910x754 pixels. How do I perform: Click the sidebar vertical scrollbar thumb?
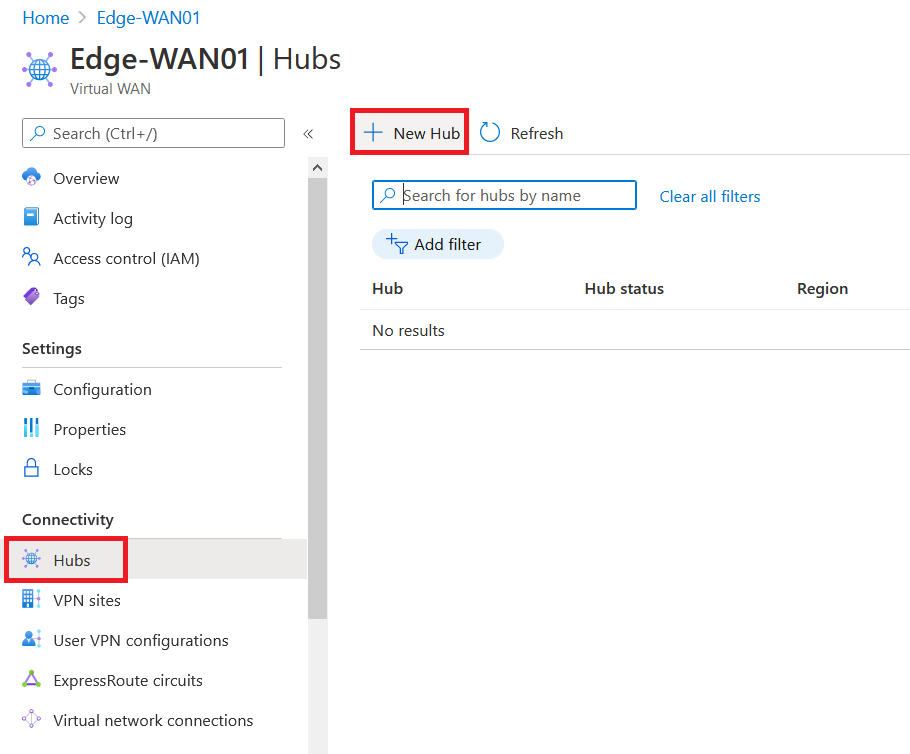click(317, 398)
